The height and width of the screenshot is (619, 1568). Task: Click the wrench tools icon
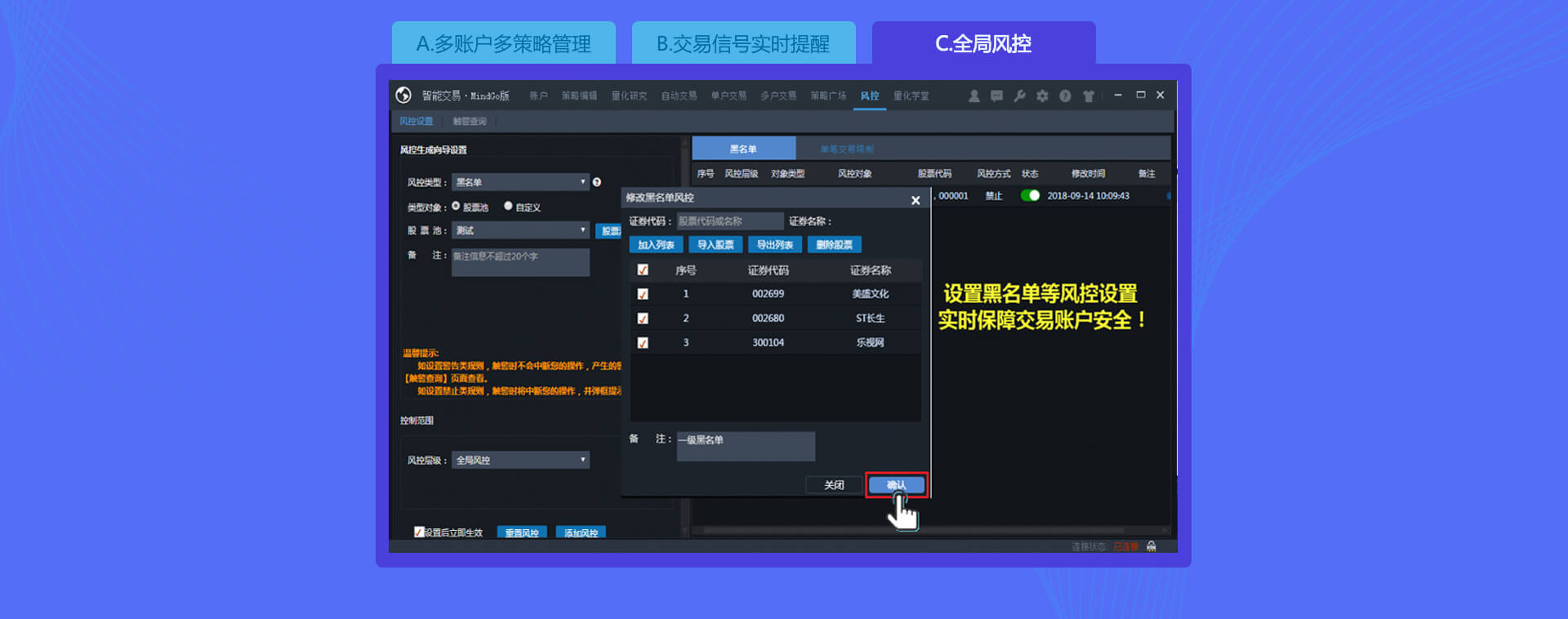[1019, 96]
